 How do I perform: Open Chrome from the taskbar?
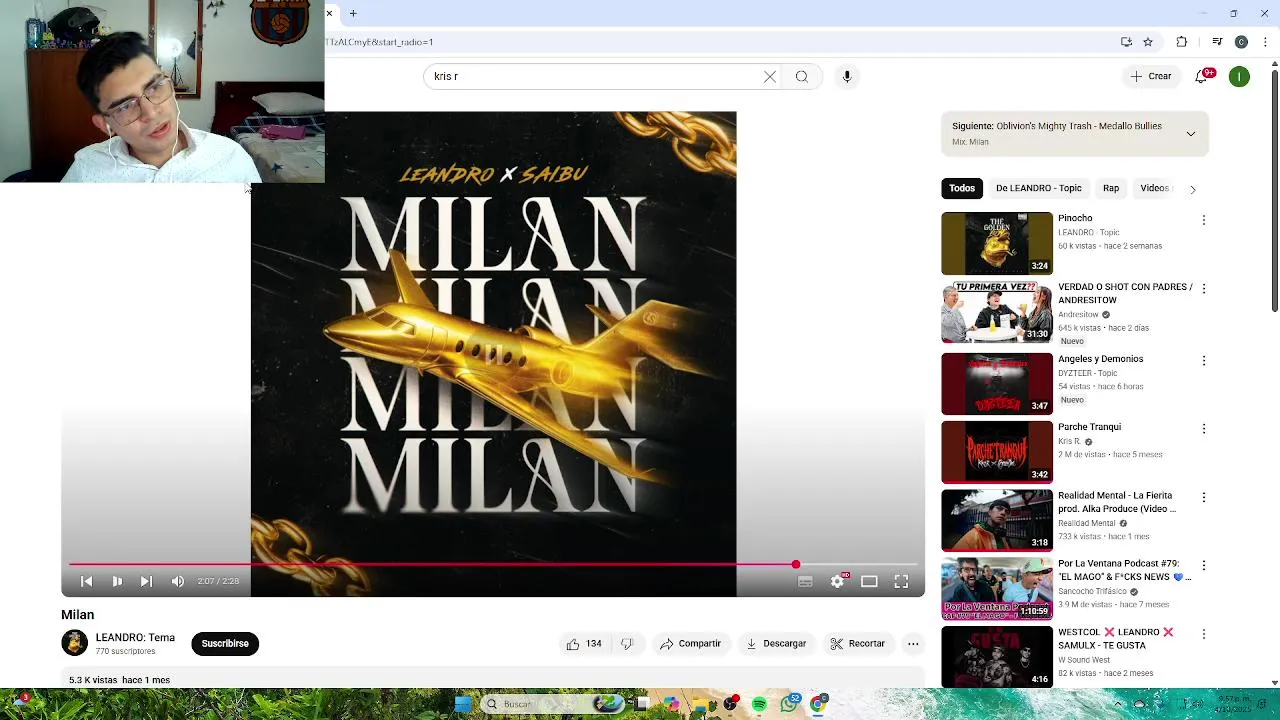[818, 704]
